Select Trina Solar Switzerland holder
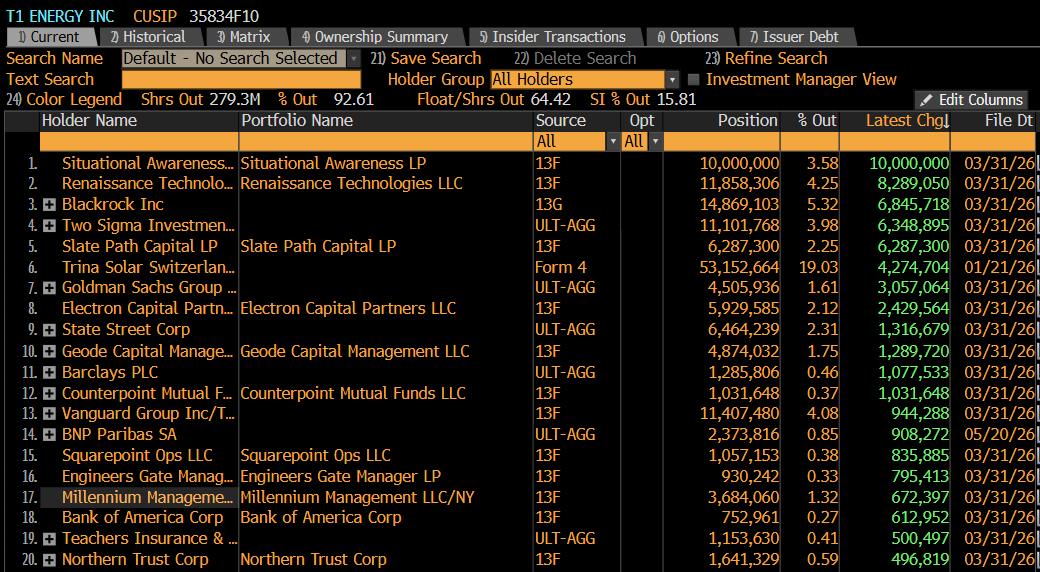The image size is (1040, 572). click(148, 267)
